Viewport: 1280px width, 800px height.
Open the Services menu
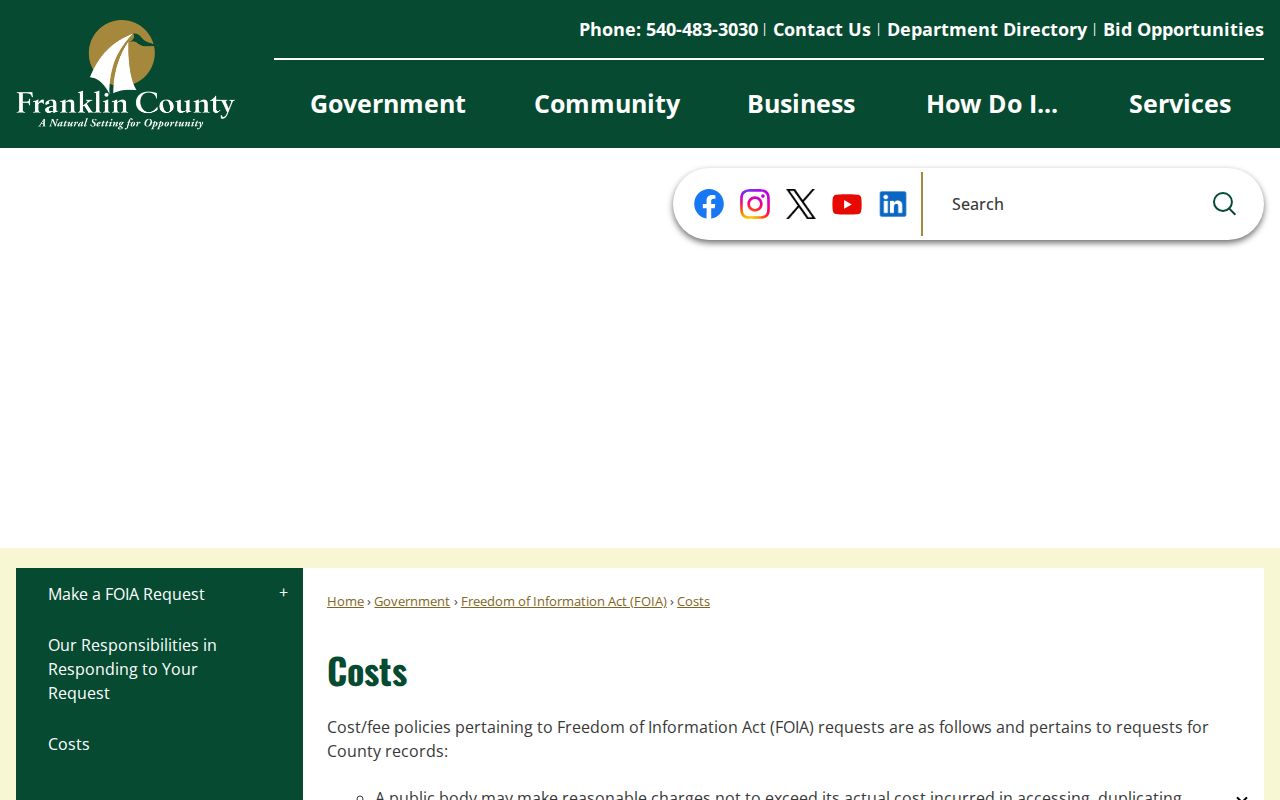click(1180, 104)
